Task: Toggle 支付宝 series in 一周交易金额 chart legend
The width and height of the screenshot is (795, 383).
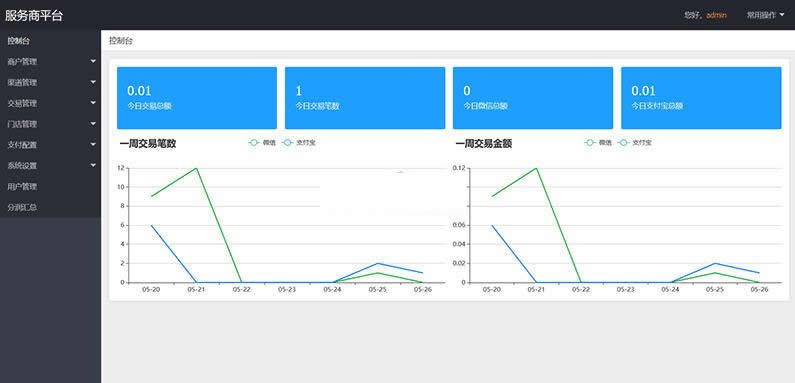Action: coord(635,143)
